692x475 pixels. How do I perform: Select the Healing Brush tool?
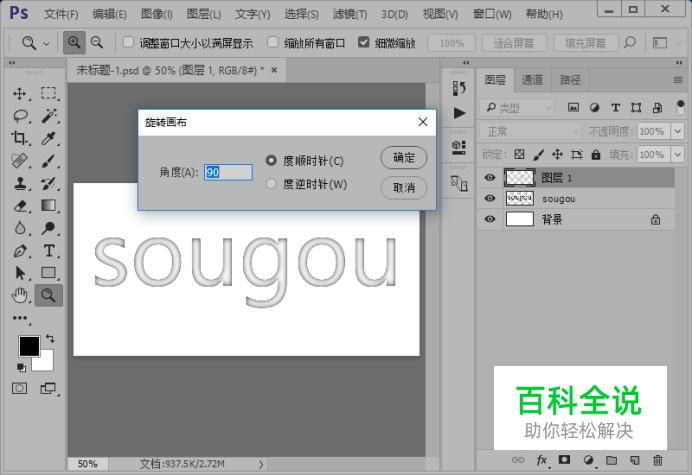tap(19, 161)
